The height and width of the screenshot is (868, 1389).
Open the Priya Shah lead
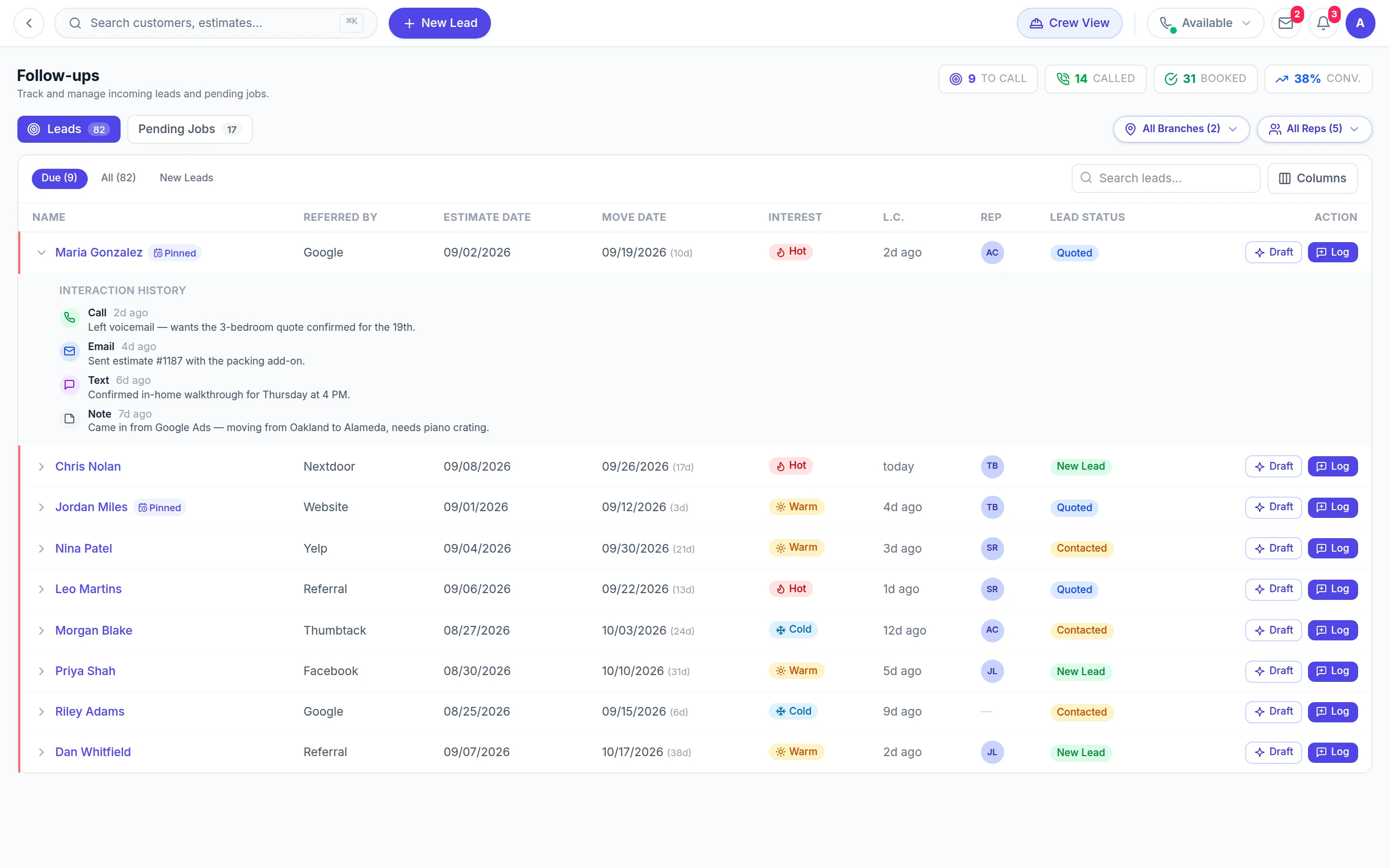pos(85,671)
